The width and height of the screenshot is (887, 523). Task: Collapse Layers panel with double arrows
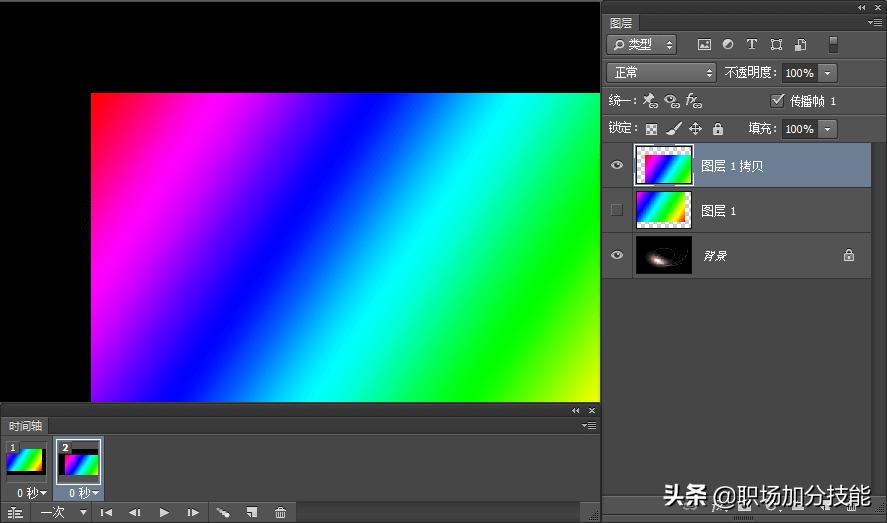coord(861,7)
